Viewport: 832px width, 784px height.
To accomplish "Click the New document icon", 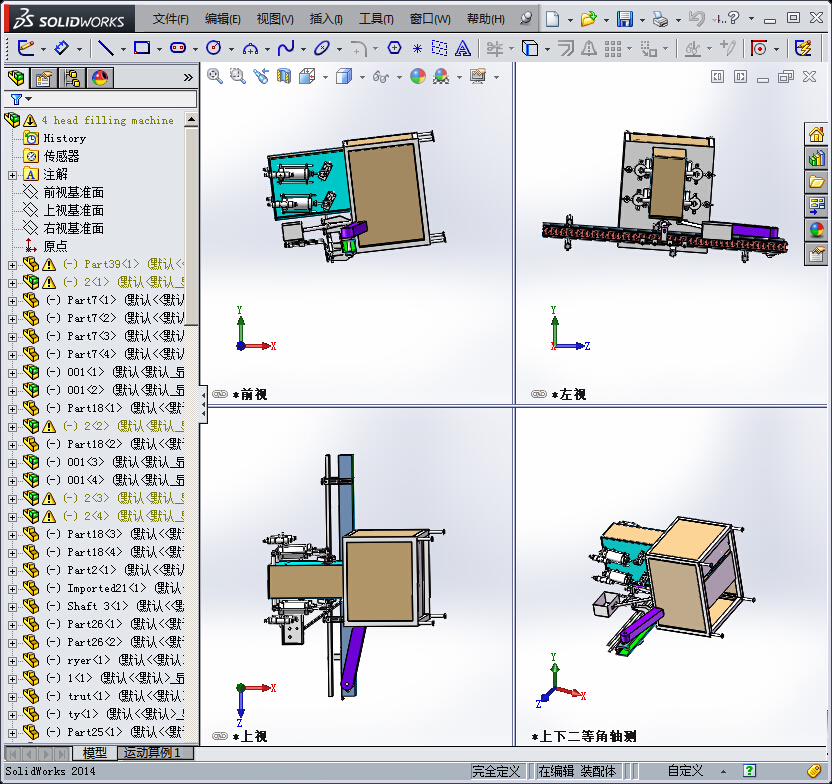I will coord(552,19).
